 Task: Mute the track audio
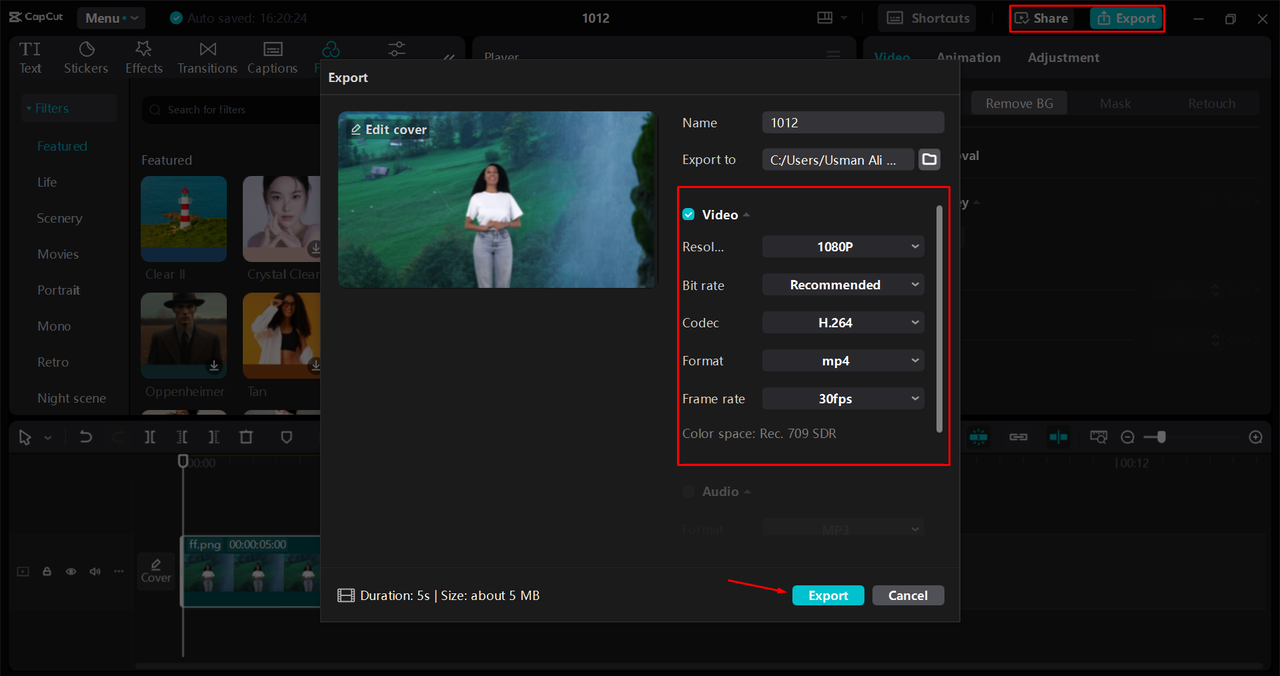(x=95, y=572)
